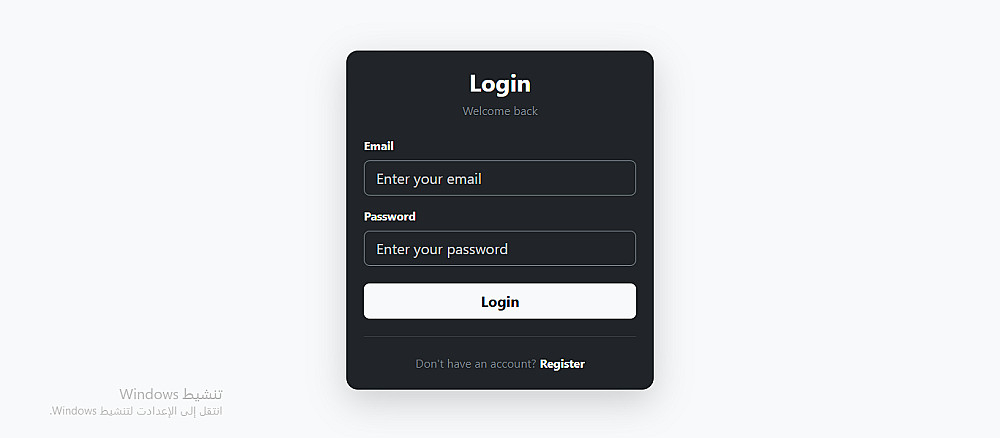
Task: Focus the Password input field
Action: [499, 248]
